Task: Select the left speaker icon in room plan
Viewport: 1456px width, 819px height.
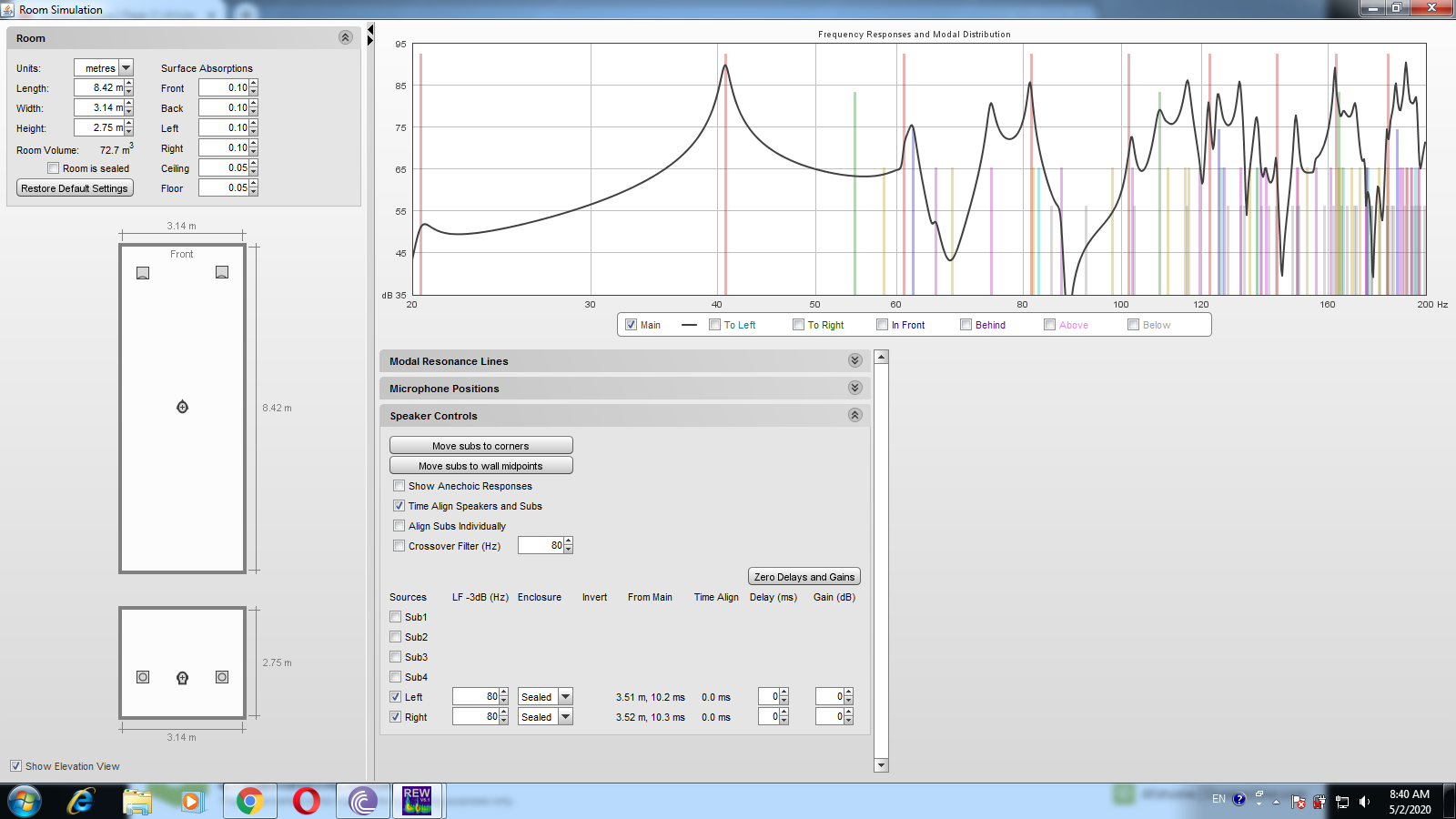Action: click(143, 273)
